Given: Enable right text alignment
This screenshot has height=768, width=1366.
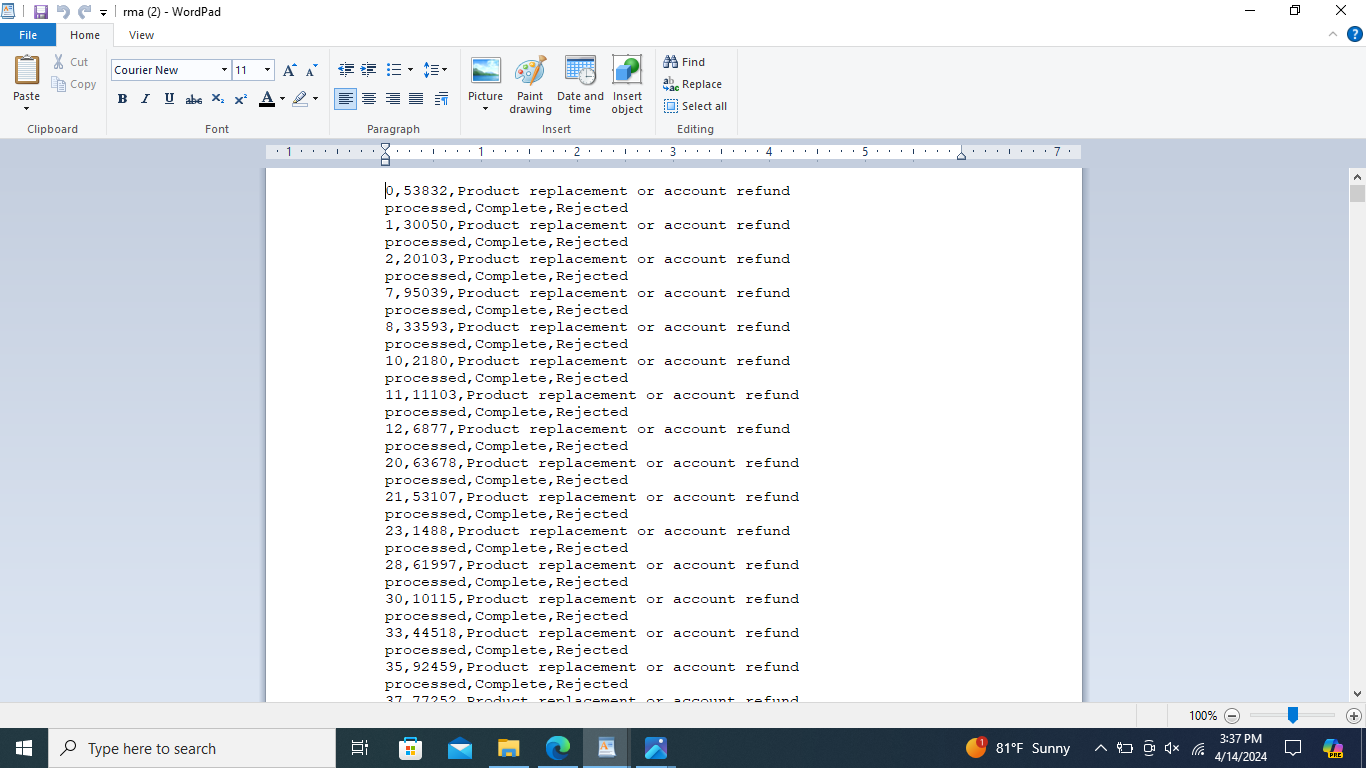Looking at the screenshot, I should pyautogui.click(x=392, y=99).
